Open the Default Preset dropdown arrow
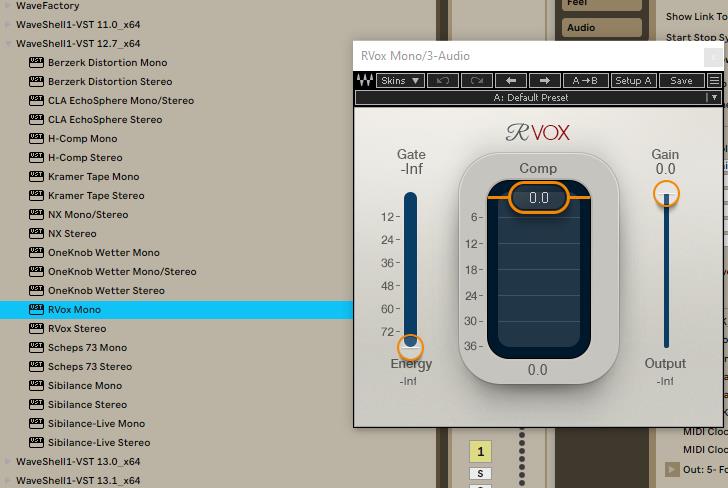Screen dimensions: 728x488 click(714, 98)
